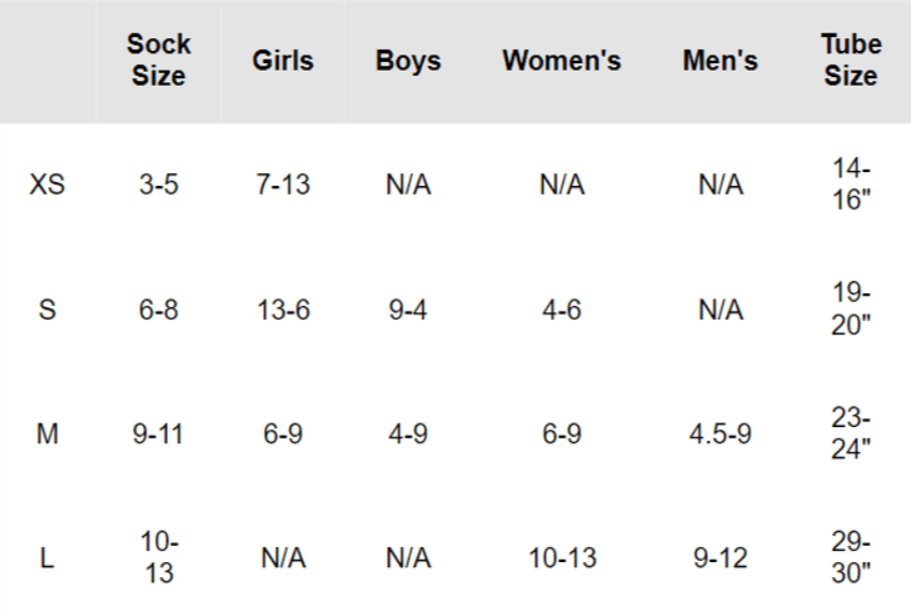
Task: Click the 4-6 women's size cell
Action: 562,310
